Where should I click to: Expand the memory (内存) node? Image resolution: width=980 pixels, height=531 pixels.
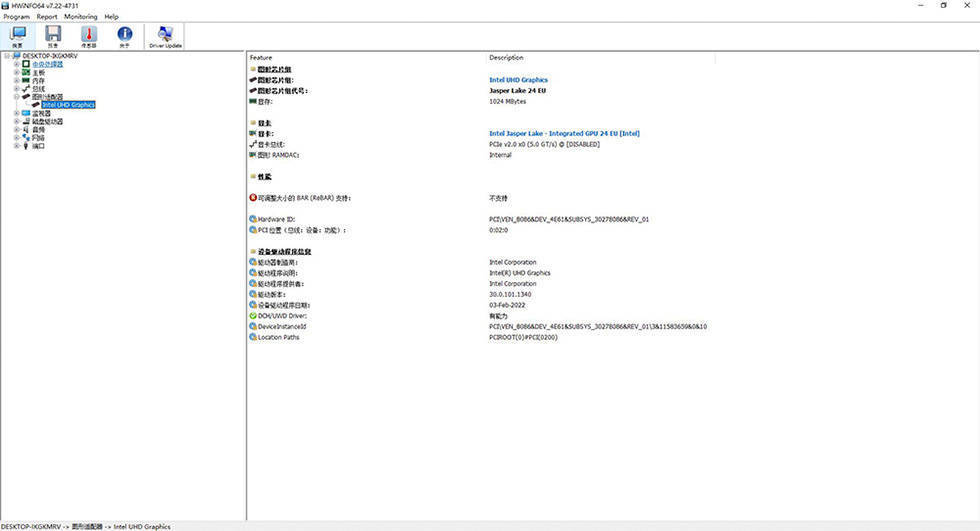(17, 81)
